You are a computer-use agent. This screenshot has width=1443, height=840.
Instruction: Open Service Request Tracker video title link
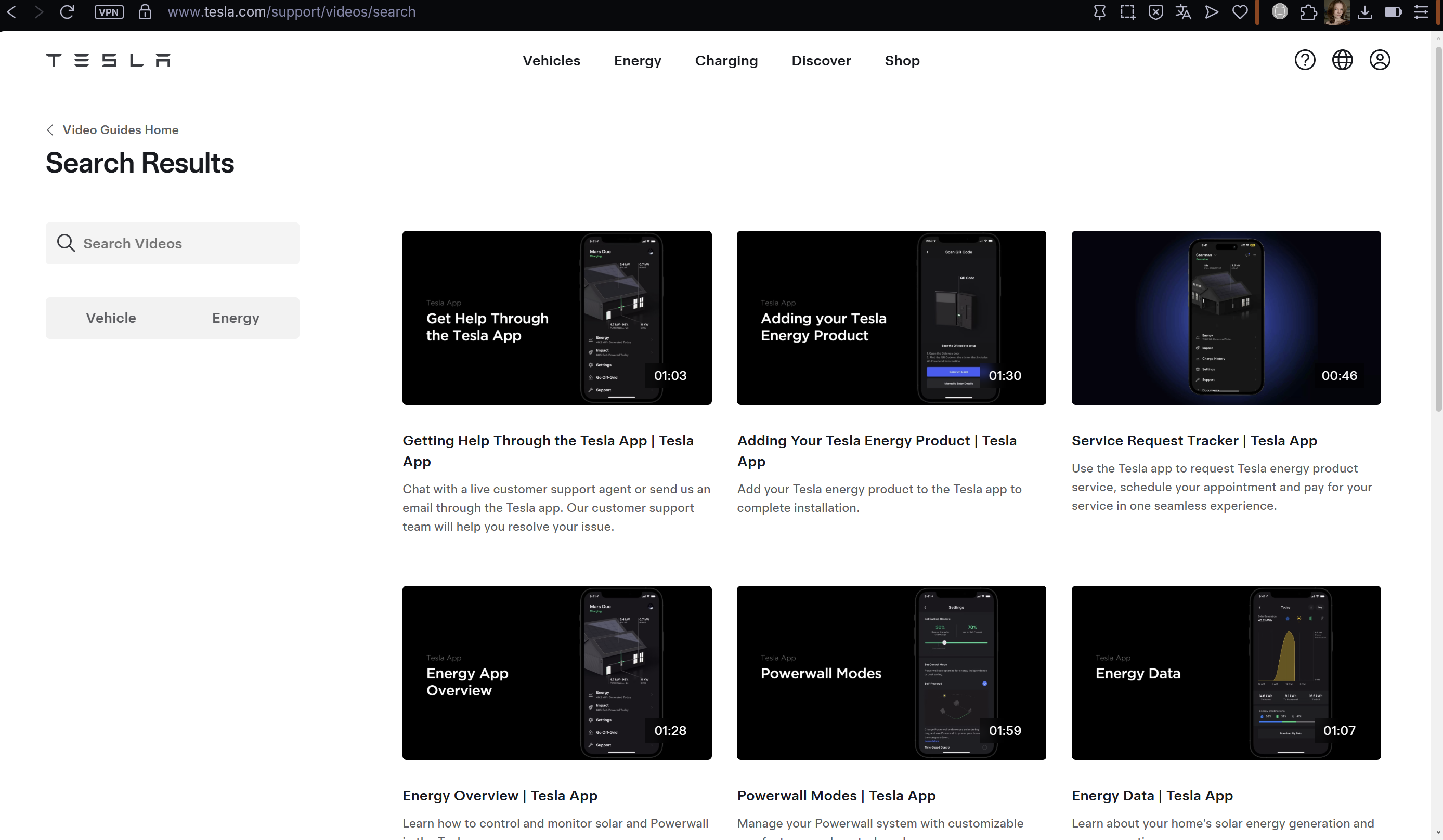coord(1194,441)
